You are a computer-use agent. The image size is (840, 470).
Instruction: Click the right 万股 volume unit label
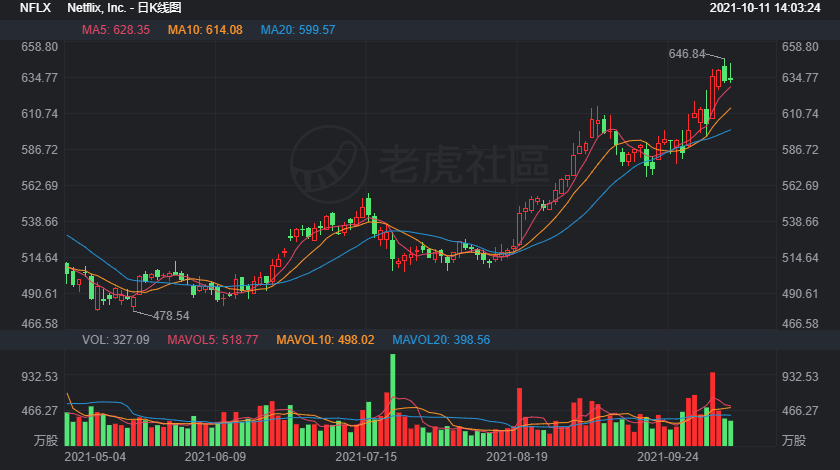[x=794, y=441]
